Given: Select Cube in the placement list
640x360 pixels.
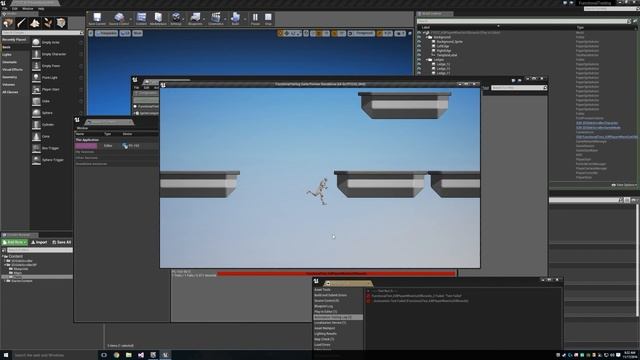Looking at the screenshot, I should [58, 101].
